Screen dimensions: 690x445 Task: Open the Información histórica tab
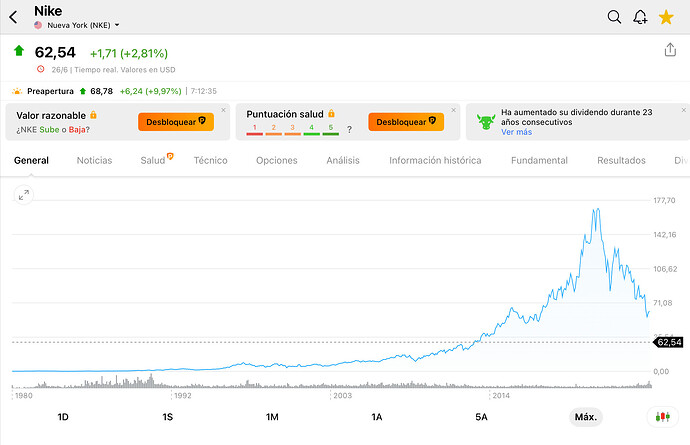pos(435,160)
